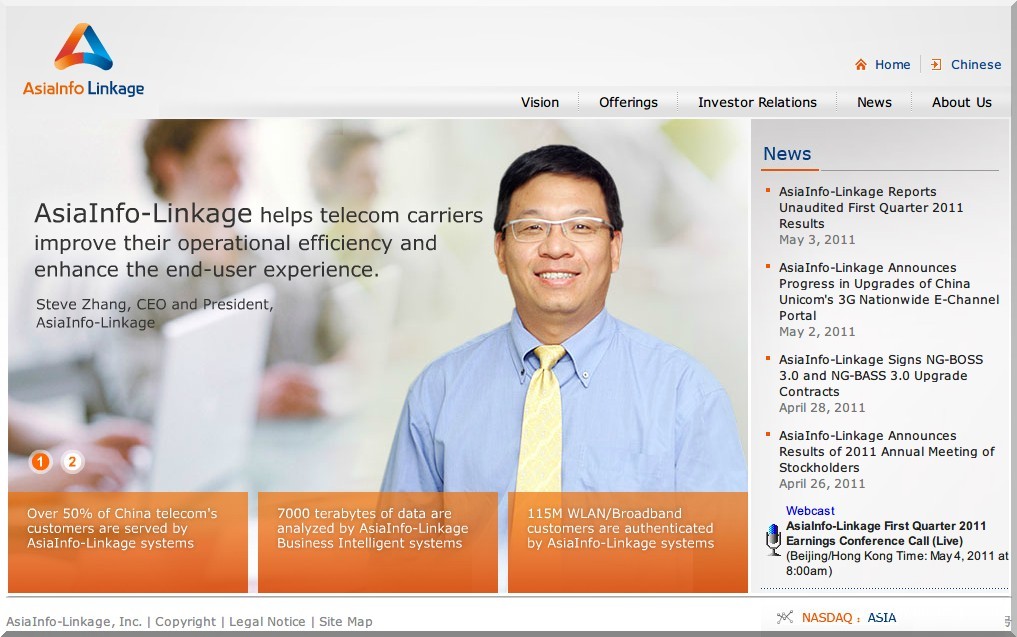The width and height of the screenshot is (1017, 637).
Task: Click the webcast microphone icon
Action: pos(773,540)
